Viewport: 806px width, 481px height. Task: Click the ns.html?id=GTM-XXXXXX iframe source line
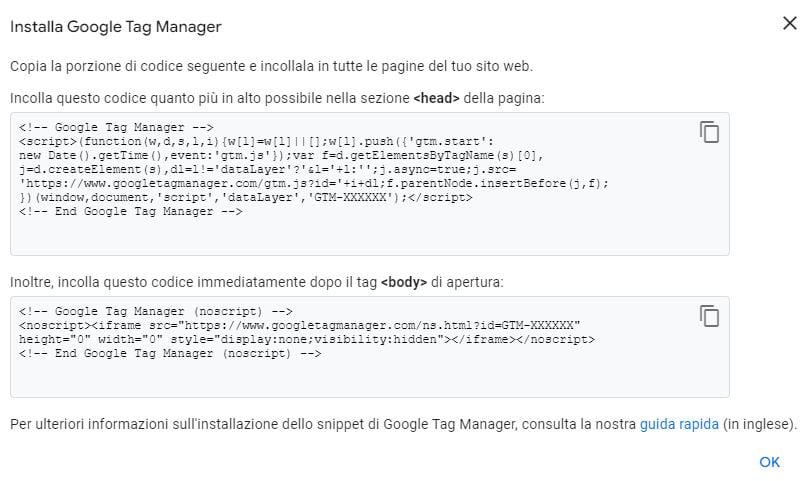300,325
